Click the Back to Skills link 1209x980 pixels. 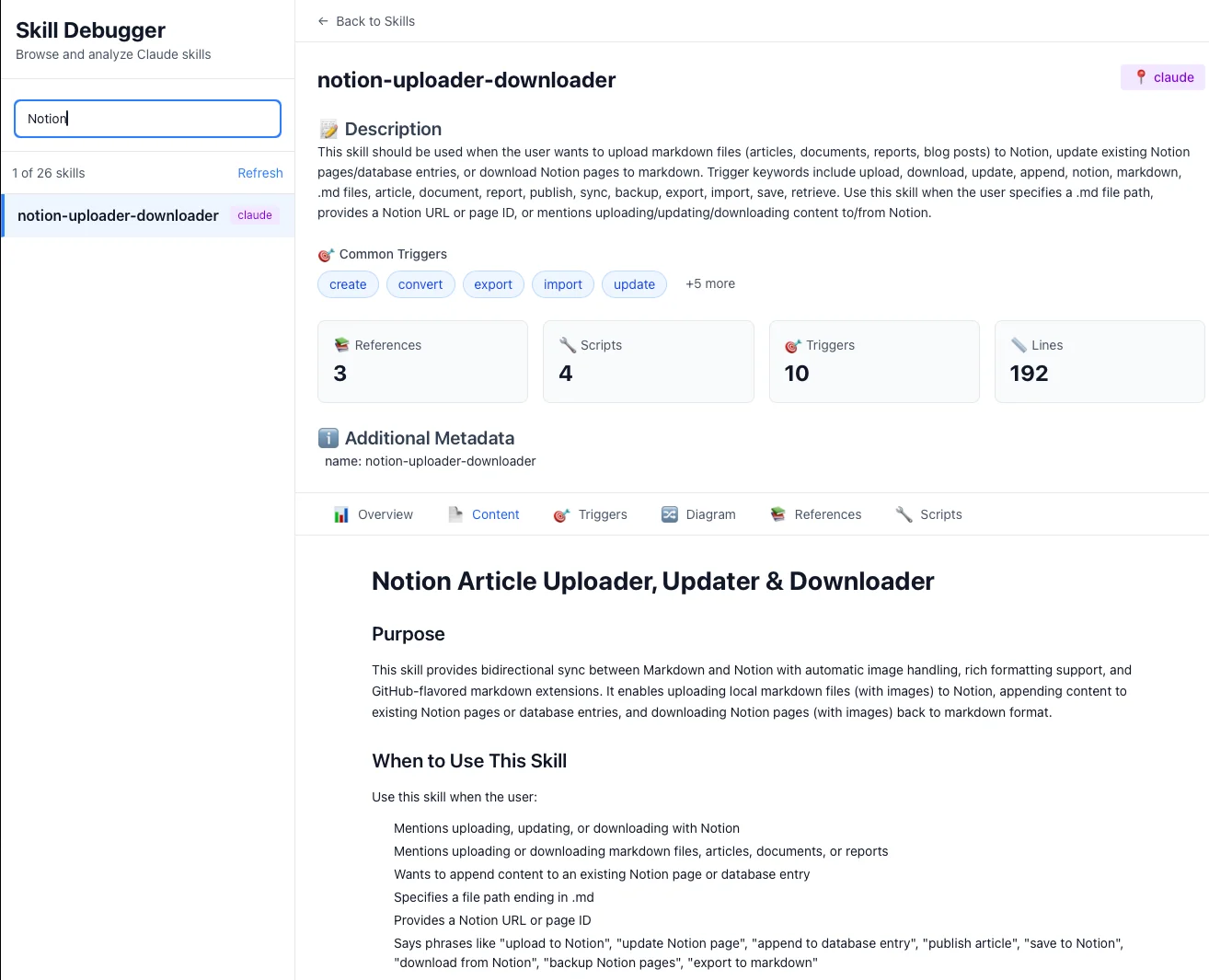click(375, 20)
